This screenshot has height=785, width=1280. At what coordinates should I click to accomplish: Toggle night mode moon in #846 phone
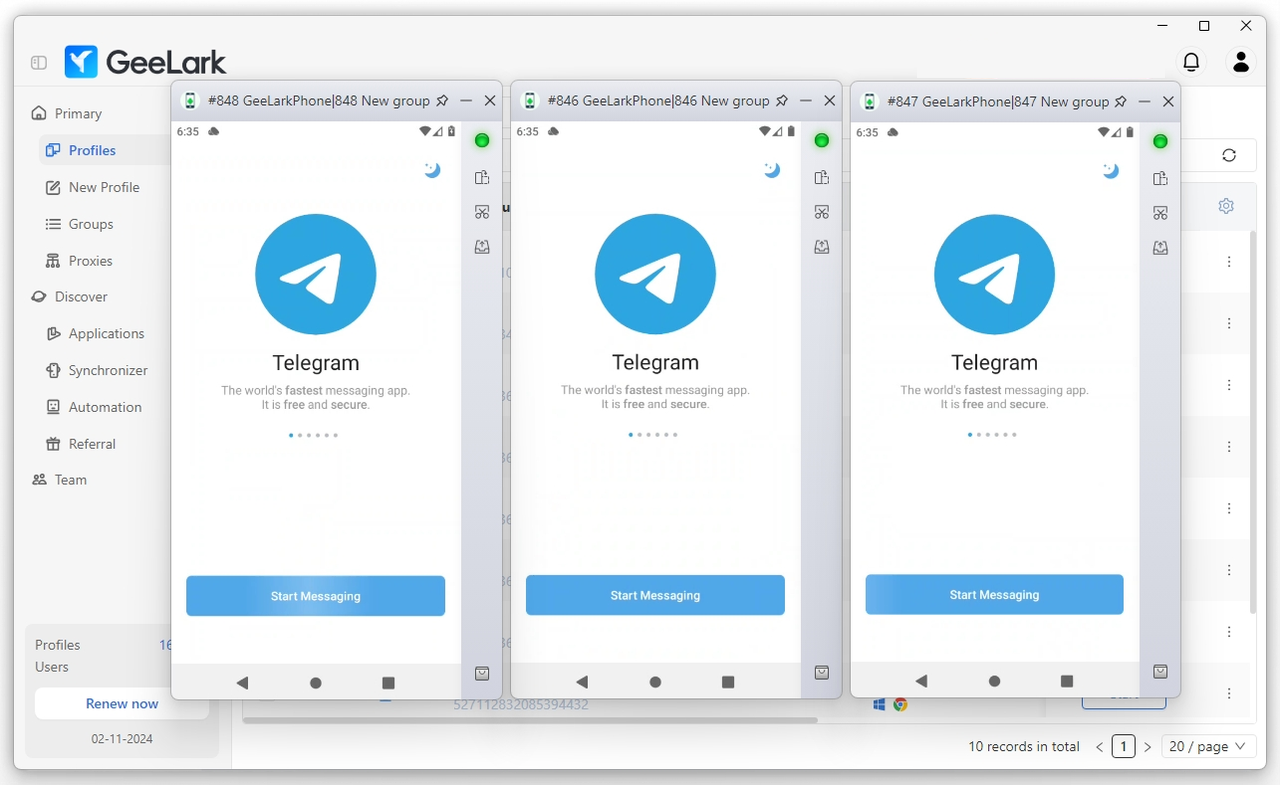[x=771, y=170]
